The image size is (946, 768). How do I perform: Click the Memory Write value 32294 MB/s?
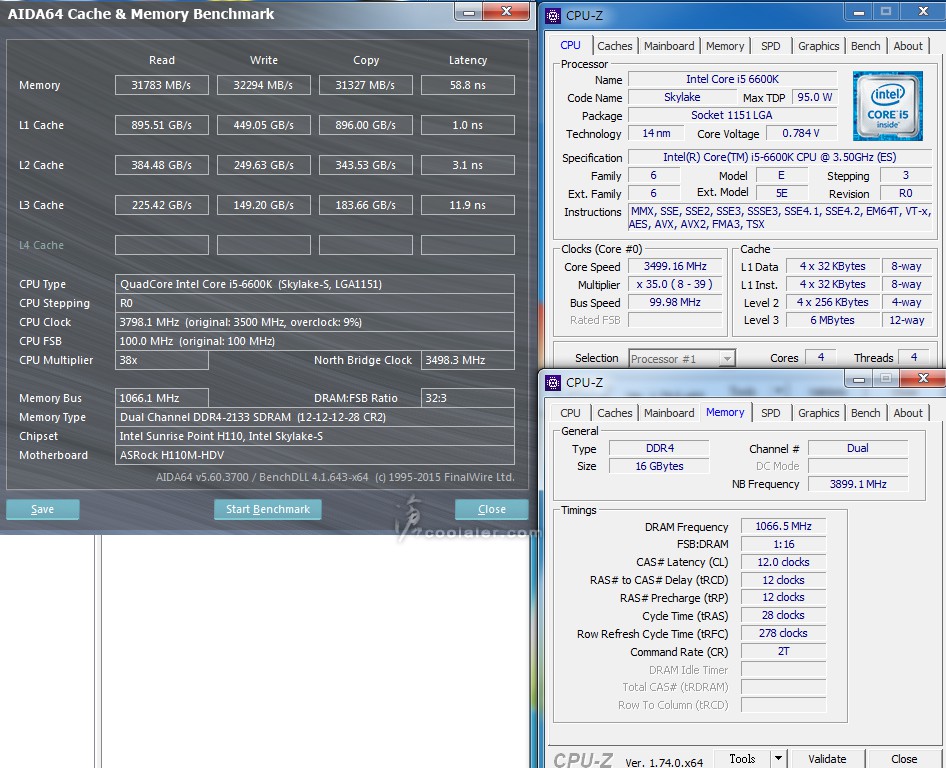point(264,85)
